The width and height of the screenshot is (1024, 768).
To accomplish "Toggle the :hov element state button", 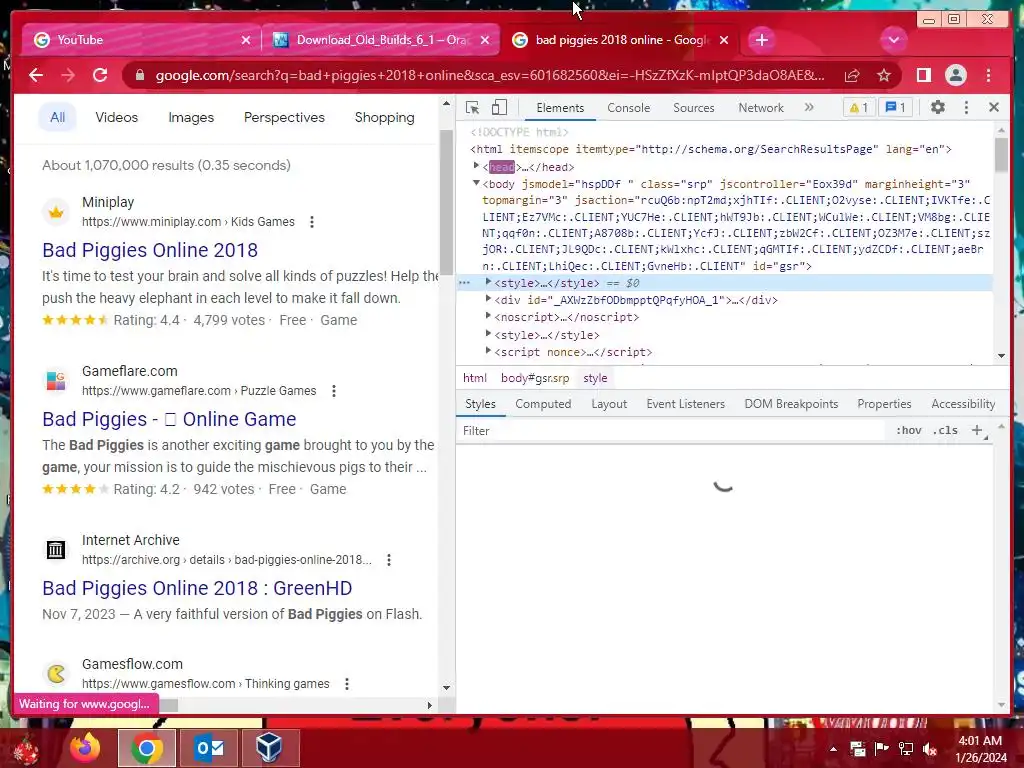I will (908, 430).
